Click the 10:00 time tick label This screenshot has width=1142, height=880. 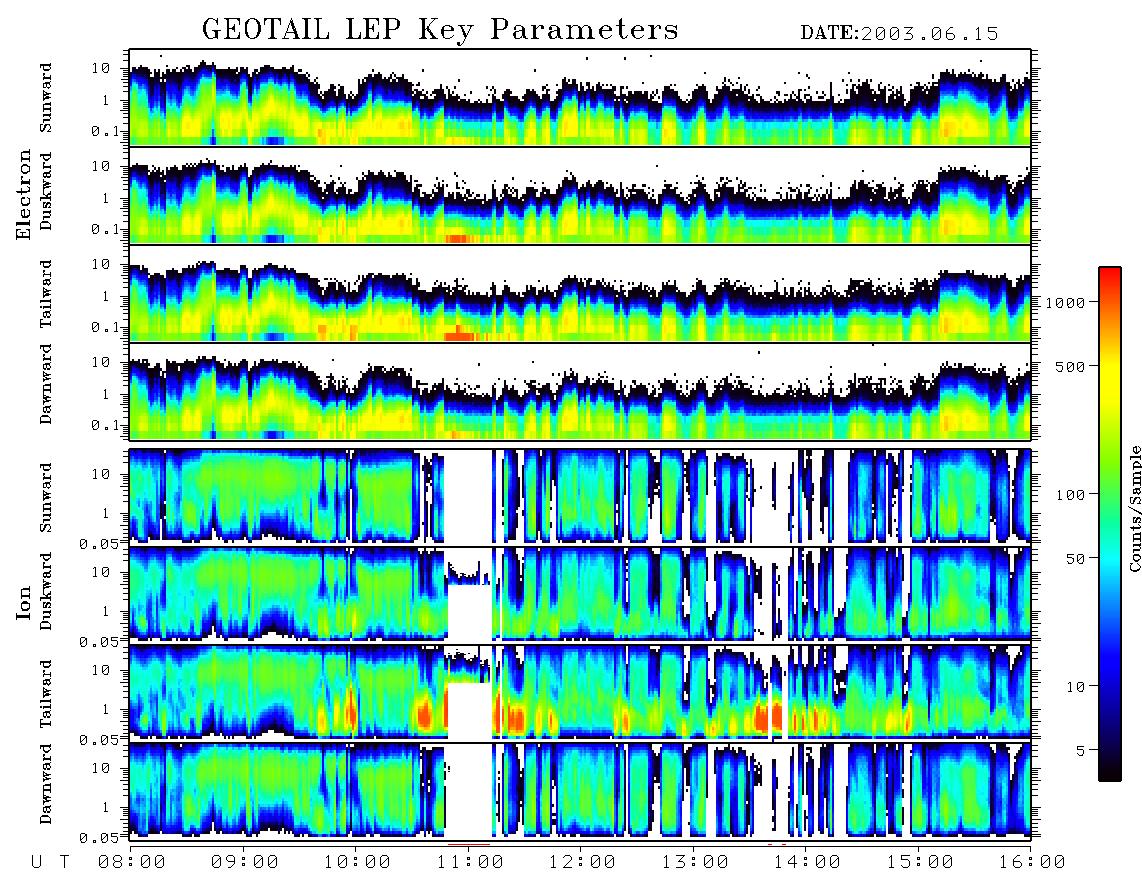[x=357, y=862]
